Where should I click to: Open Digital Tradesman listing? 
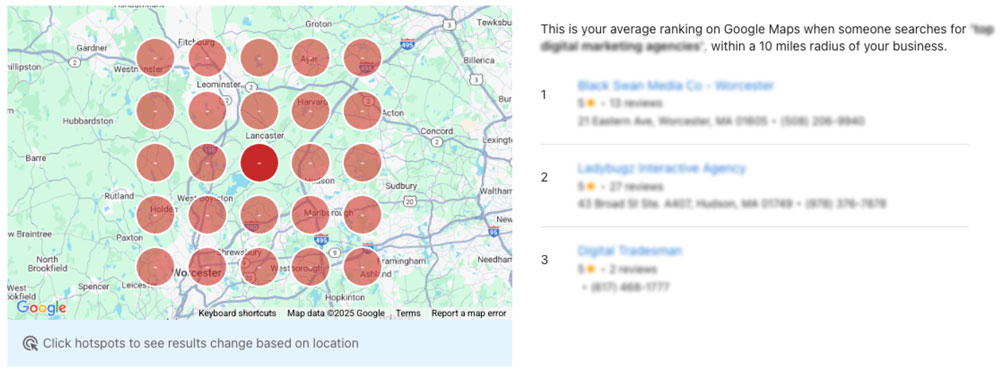click(629, 251)
